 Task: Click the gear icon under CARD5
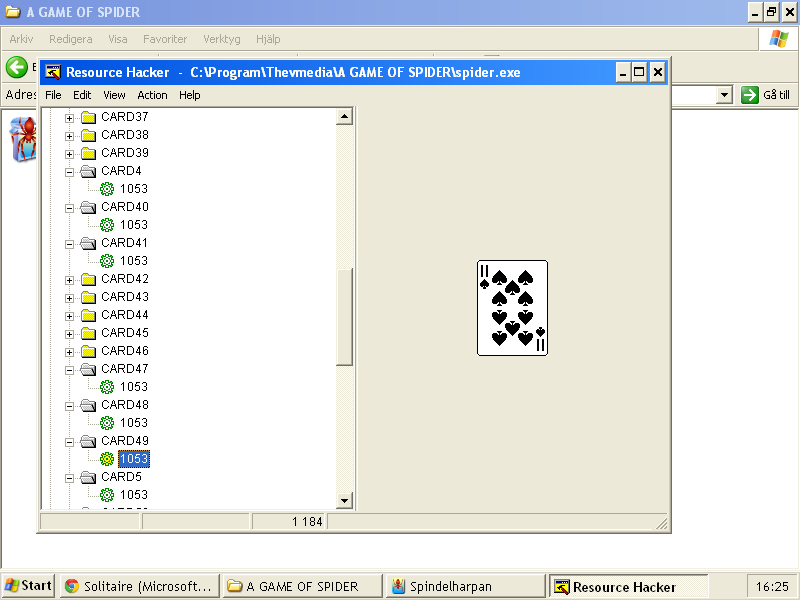107,495
